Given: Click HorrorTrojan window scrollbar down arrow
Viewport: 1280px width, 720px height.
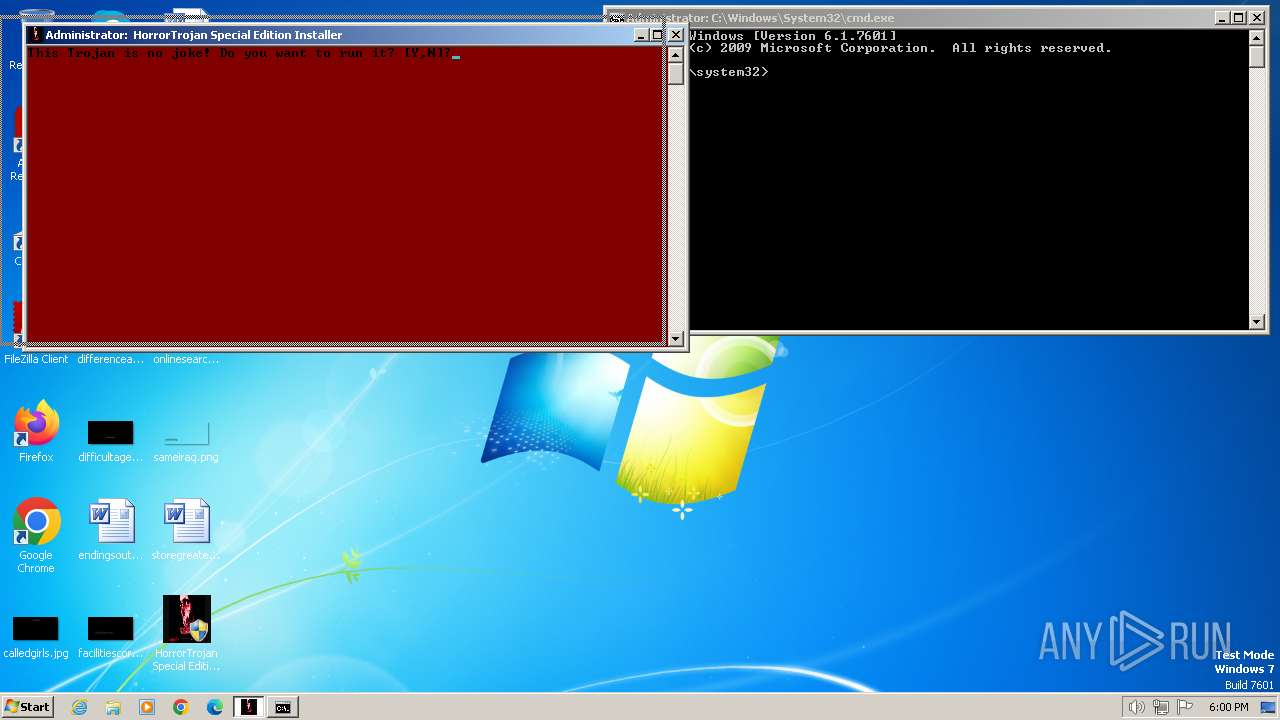Looking at the screenshot, I should (x=676, y=339).
